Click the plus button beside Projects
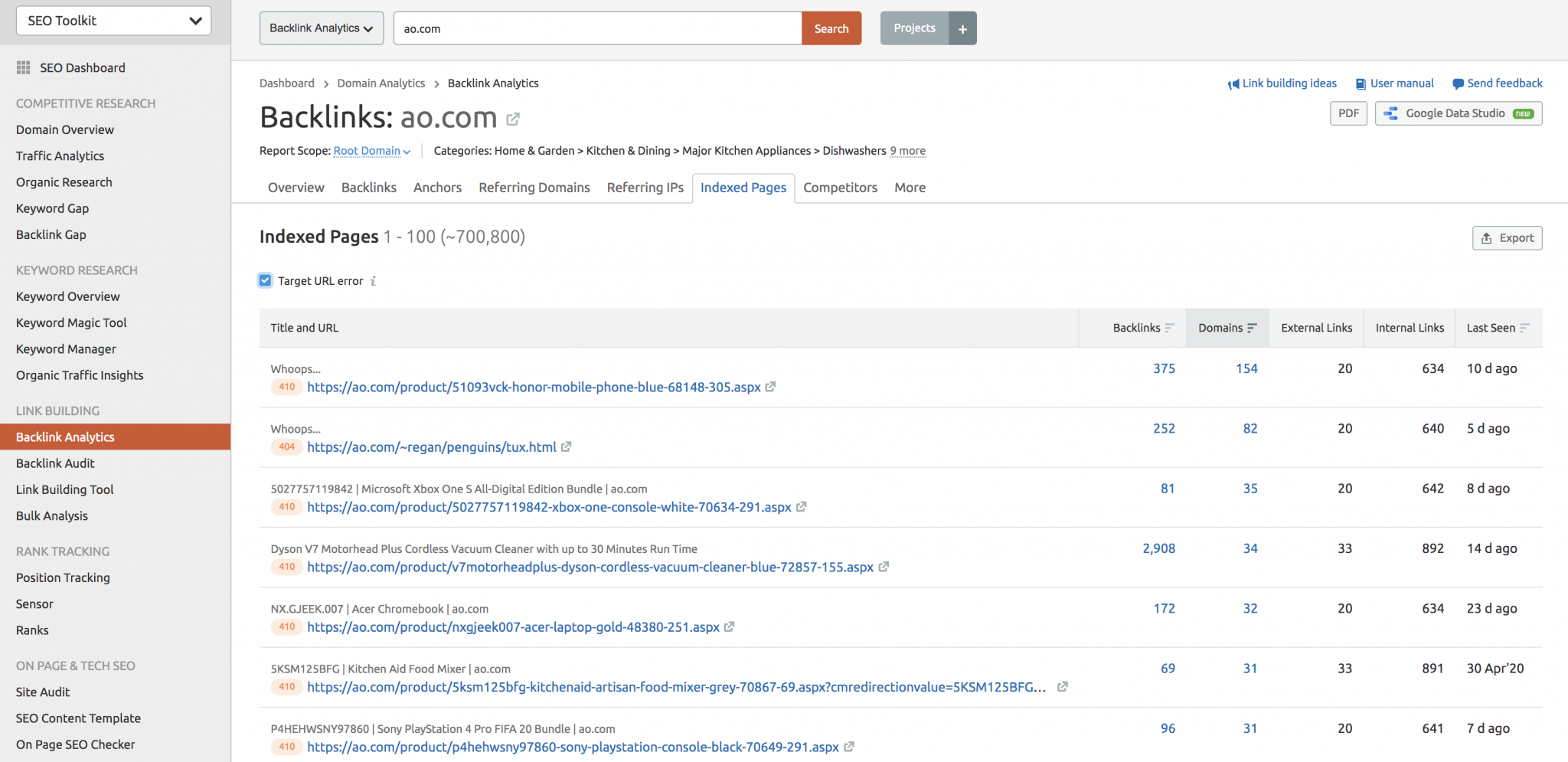Image resolution: width=1568 pixels, height=762 pixels. coord(962,28)
